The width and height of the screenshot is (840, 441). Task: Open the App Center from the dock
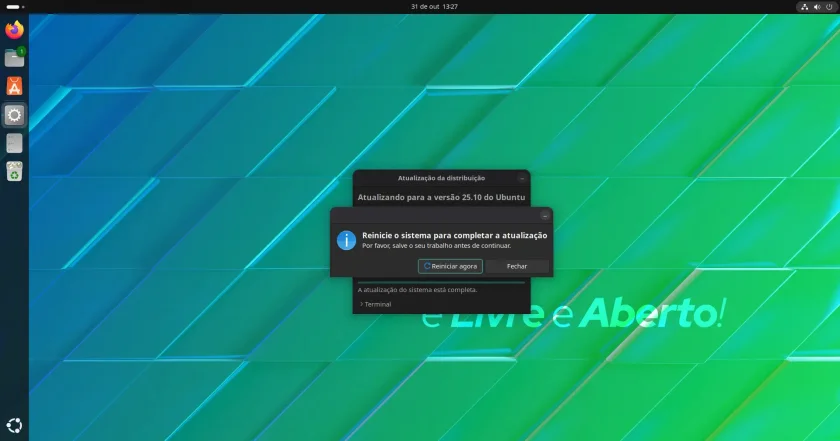(14, 86)
